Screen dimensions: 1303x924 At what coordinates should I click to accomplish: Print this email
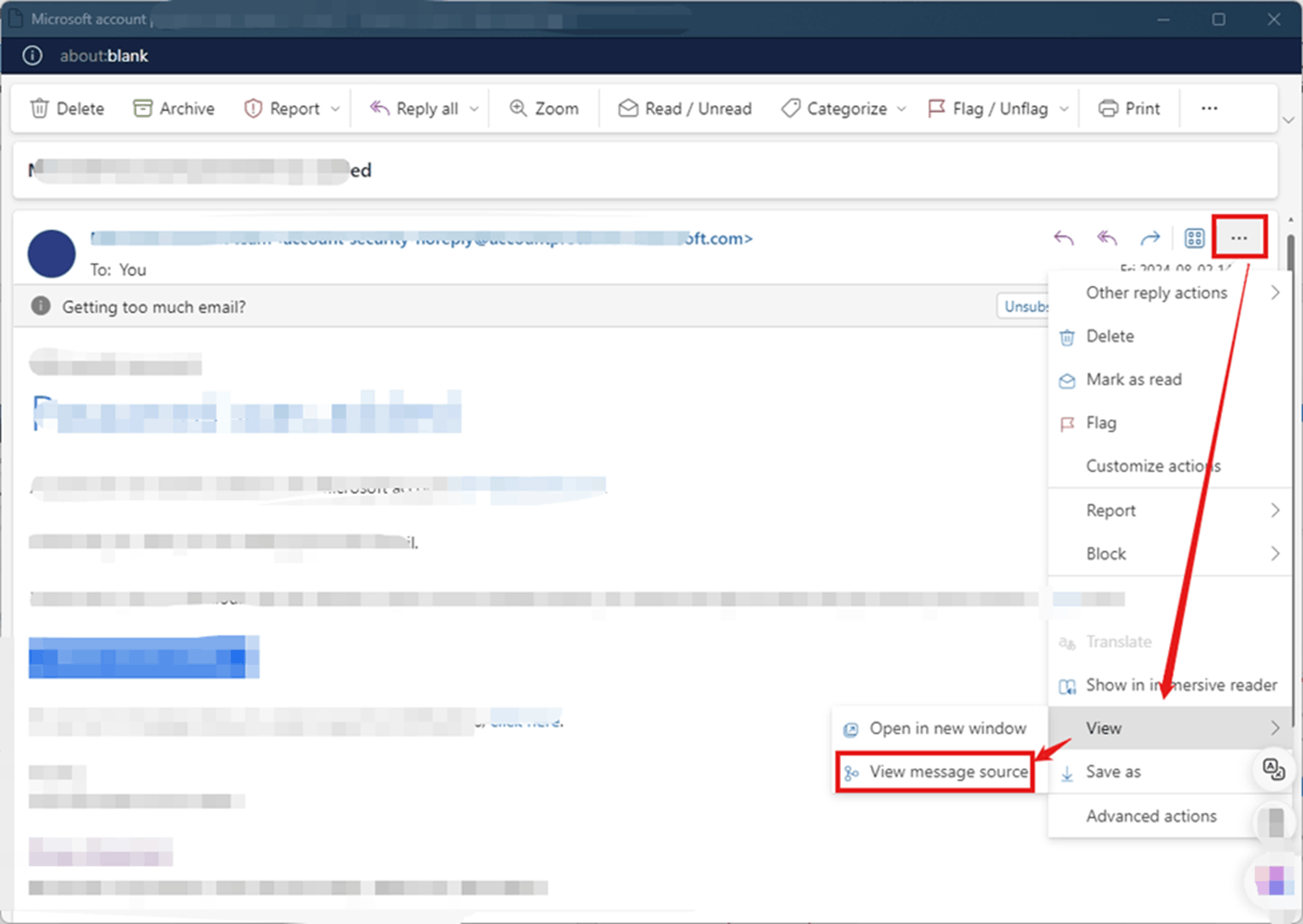point(1129,109)
